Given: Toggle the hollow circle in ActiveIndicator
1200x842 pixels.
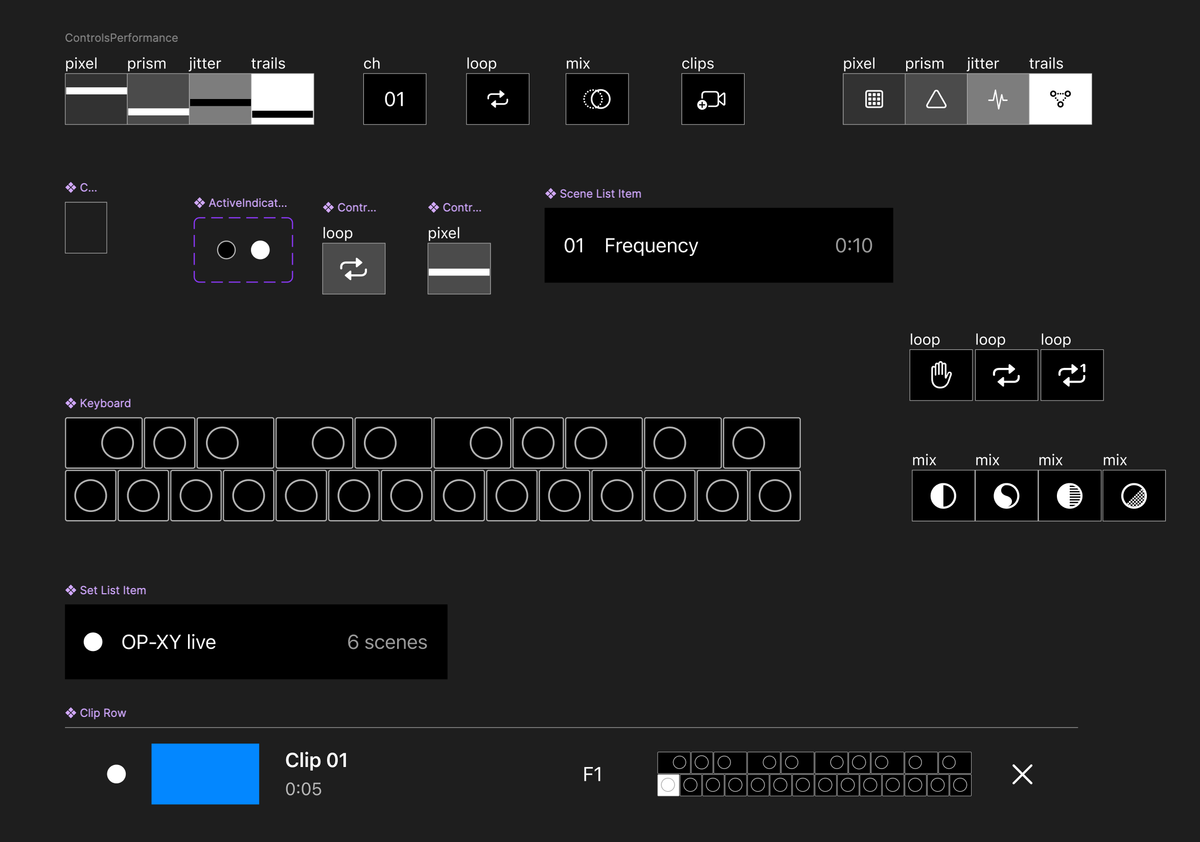Looking at the screenshot, I should point(227,250).
